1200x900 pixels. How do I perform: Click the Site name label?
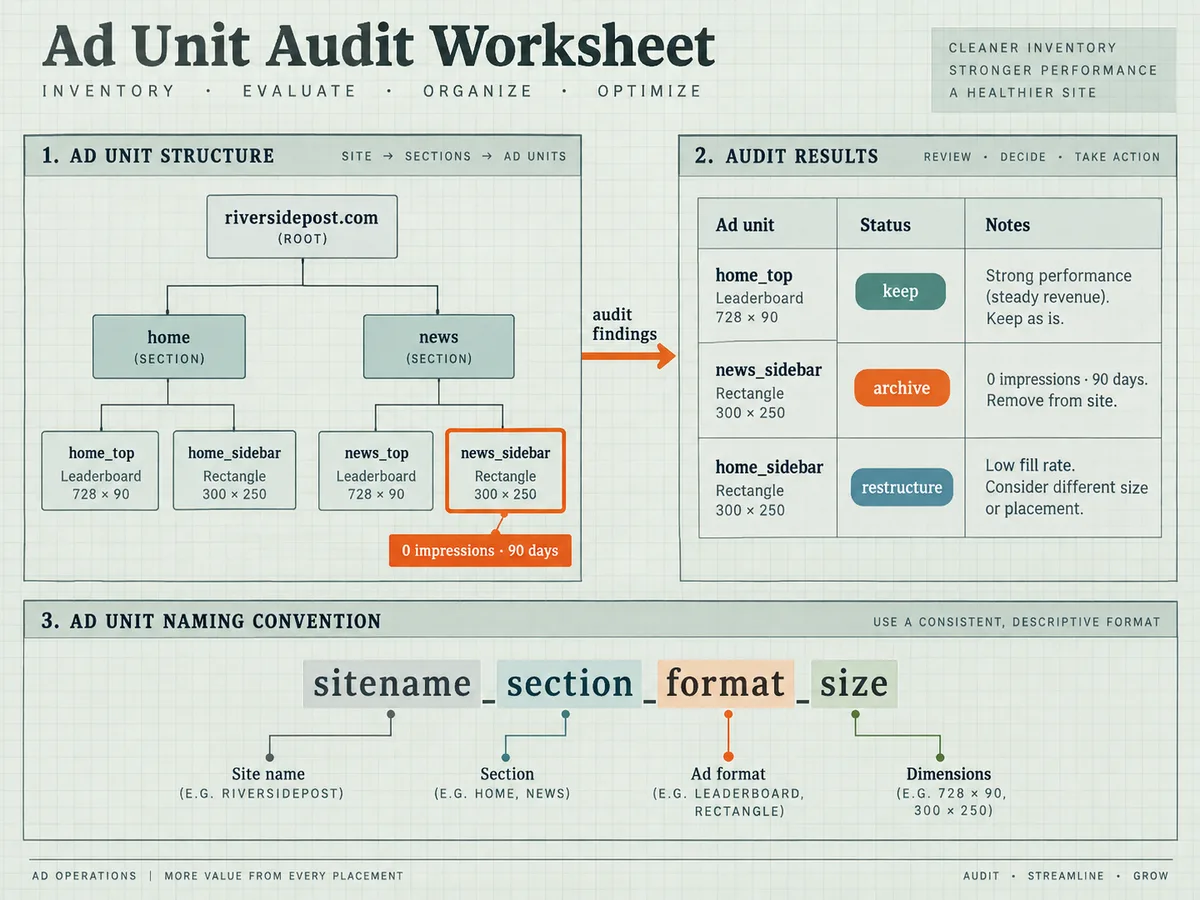click(x=268, y=774)
